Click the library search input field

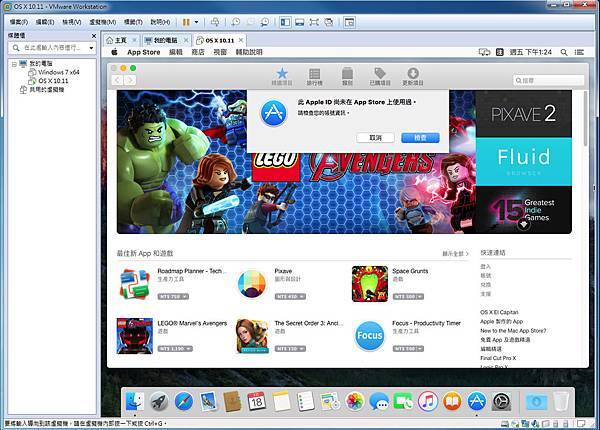pos(52,48)
